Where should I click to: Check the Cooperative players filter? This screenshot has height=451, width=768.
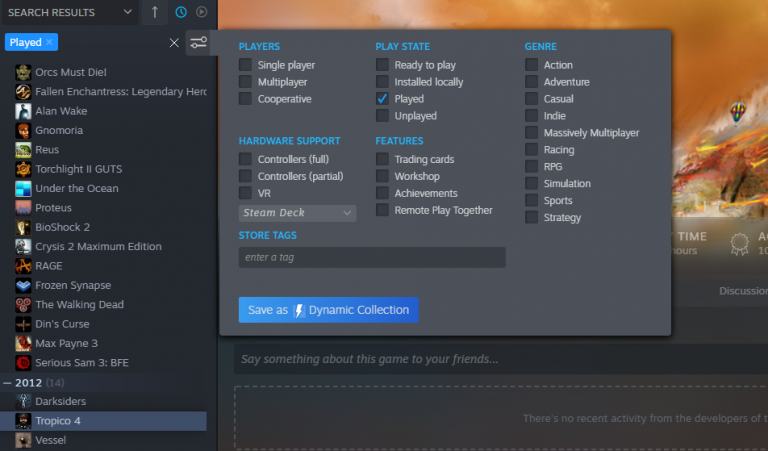[x=245, y=98]
